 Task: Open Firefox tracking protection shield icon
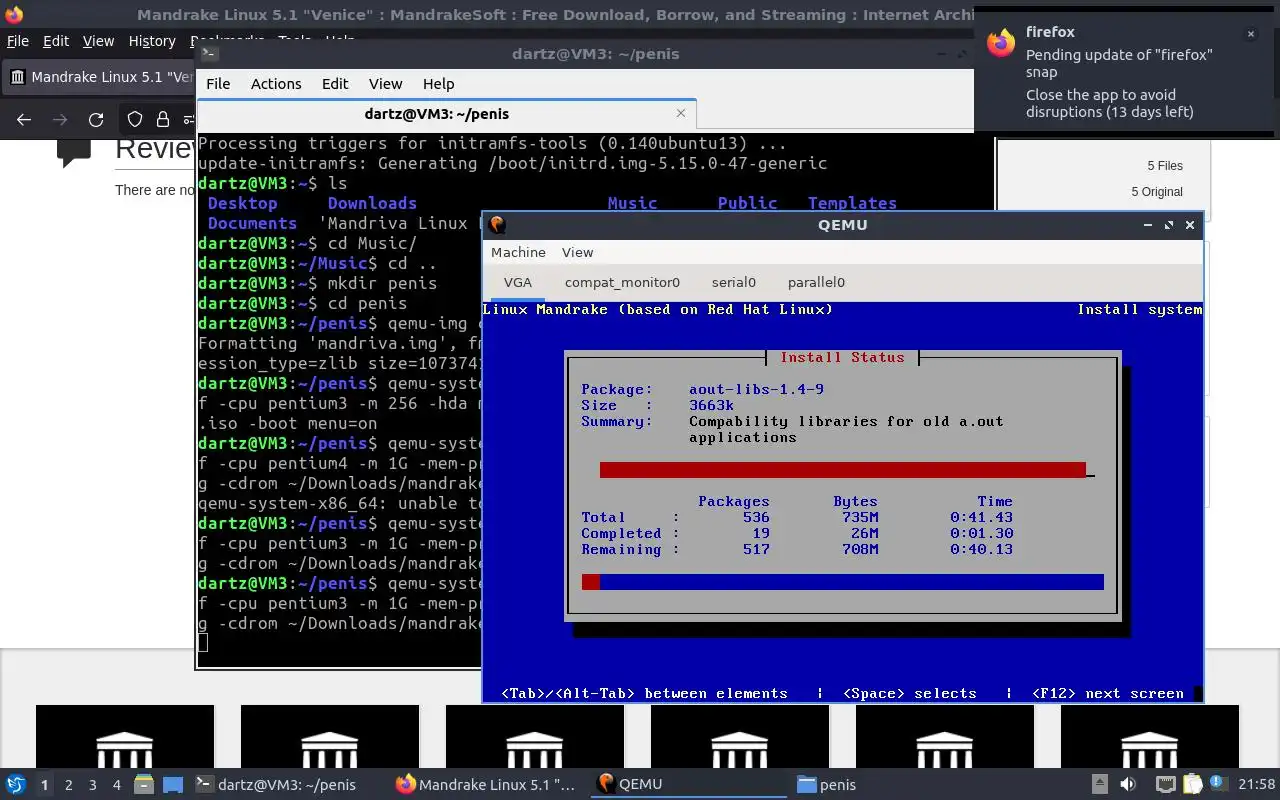click(135, 120)
